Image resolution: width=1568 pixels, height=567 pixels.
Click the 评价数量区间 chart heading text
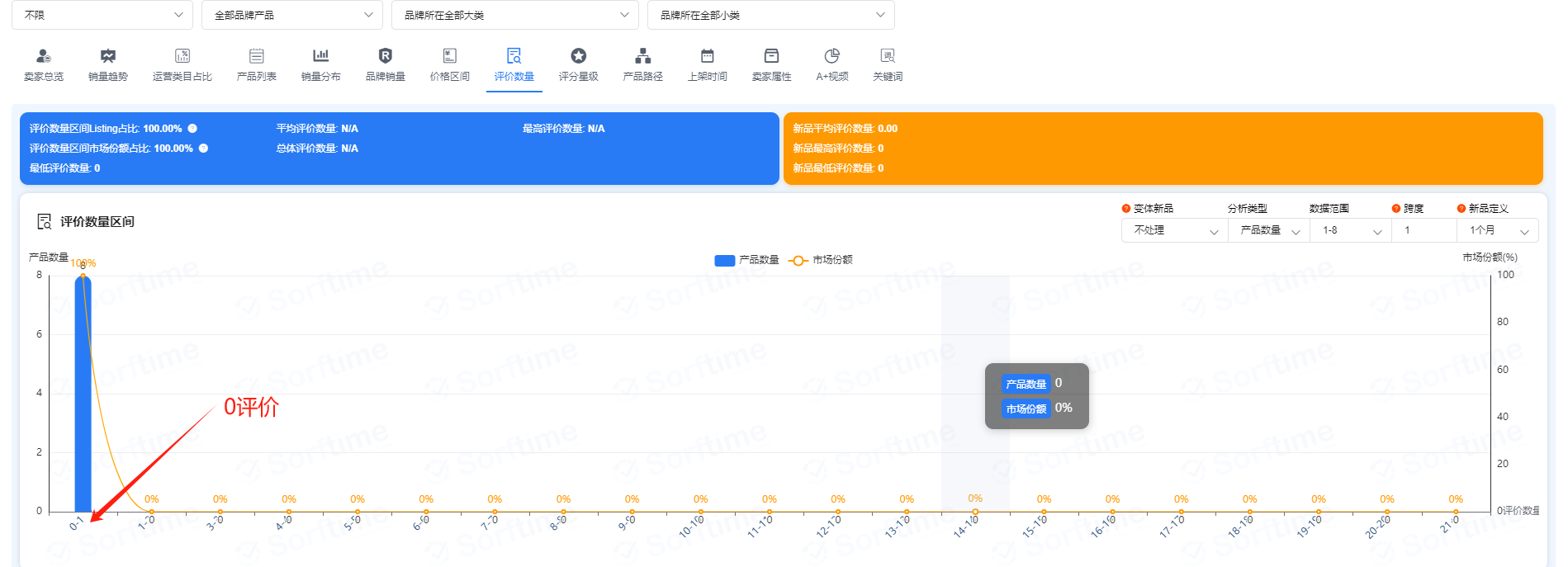point(97,222)
